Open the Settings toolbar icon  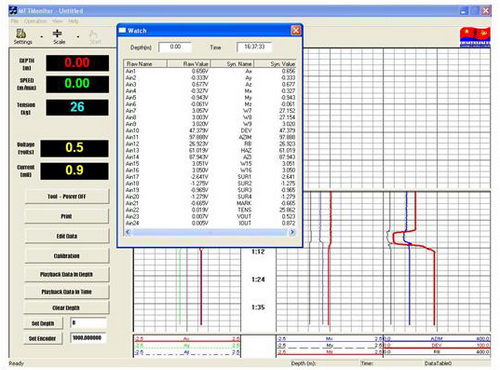tap(22, 36)
